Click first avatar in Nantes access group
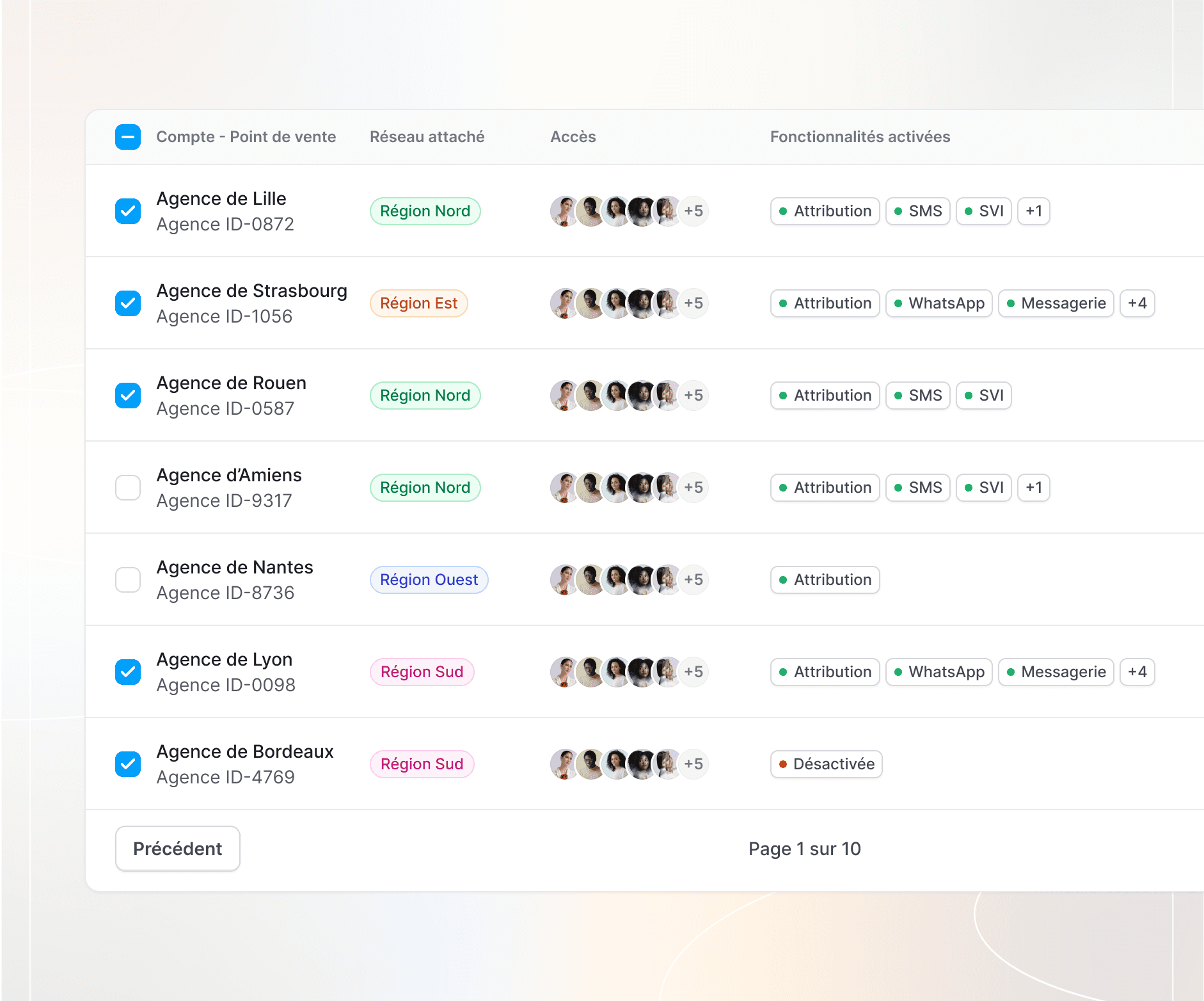This screenshot has width=1204, height=1001. pyautogui.click(x=564, y=580)
